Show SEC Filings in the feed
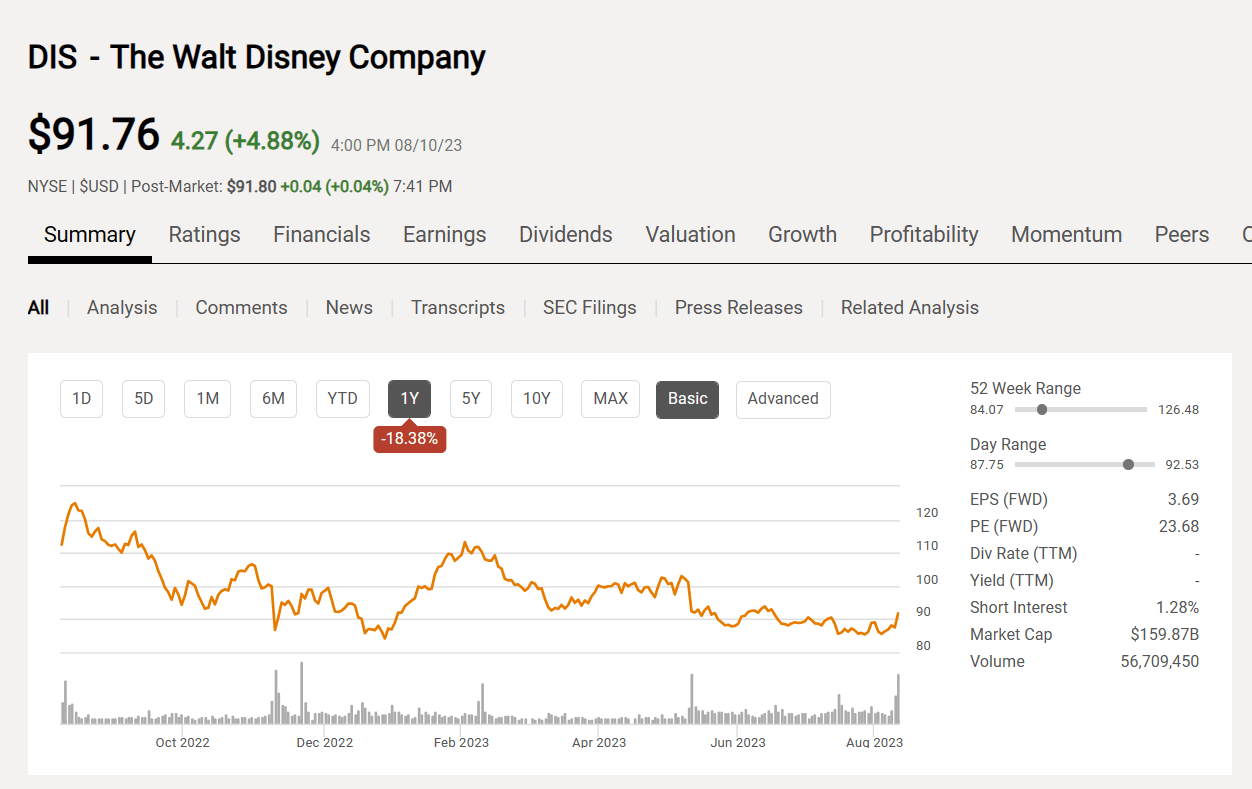1252x789 pixels. click(589, 308)
